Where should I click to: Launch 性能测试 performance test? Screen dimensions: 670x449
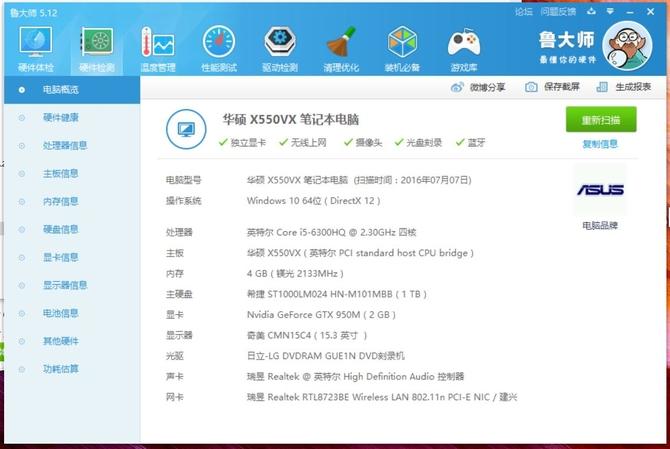(219, 49)
